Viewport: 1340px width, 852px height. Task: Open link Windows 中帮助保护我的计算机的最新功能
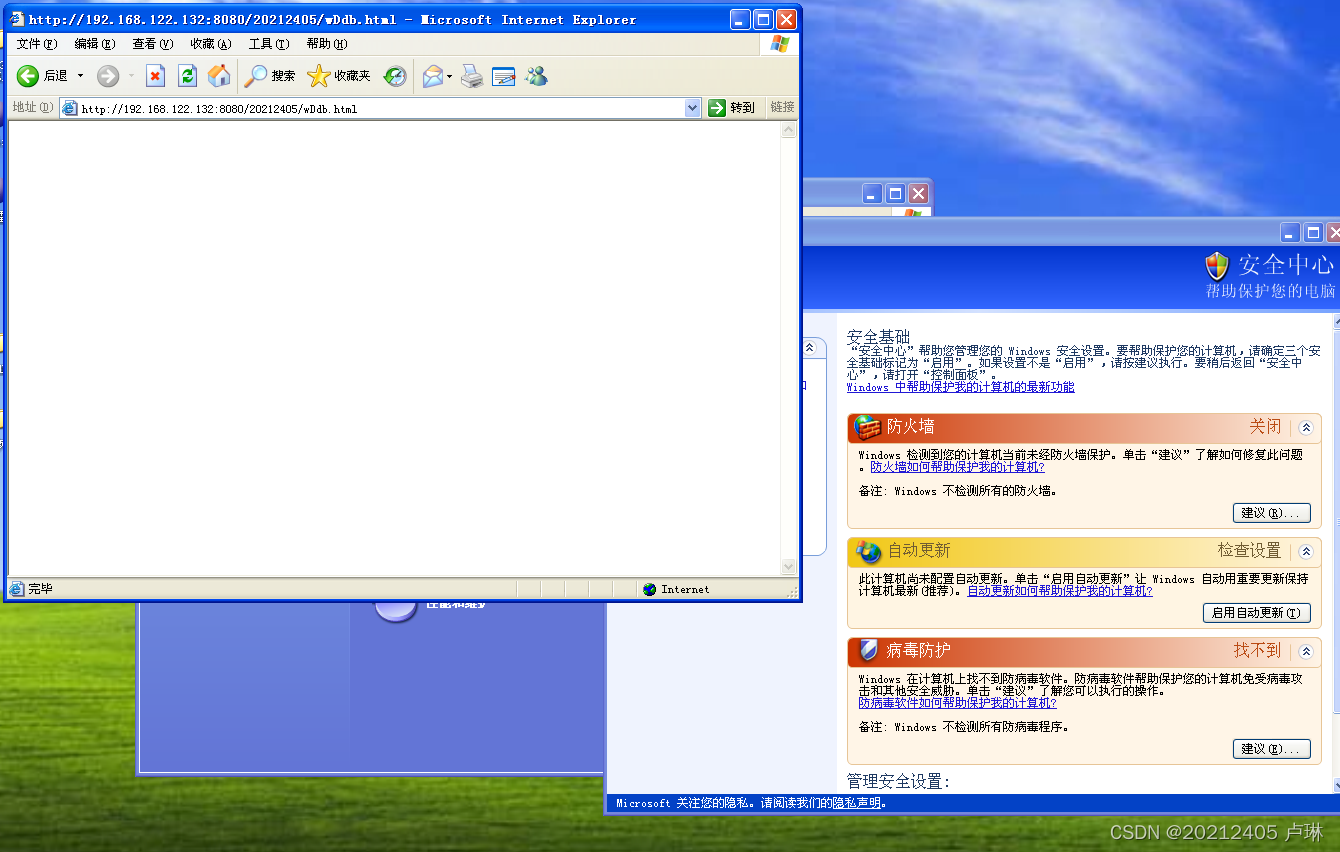click(961, 387)
